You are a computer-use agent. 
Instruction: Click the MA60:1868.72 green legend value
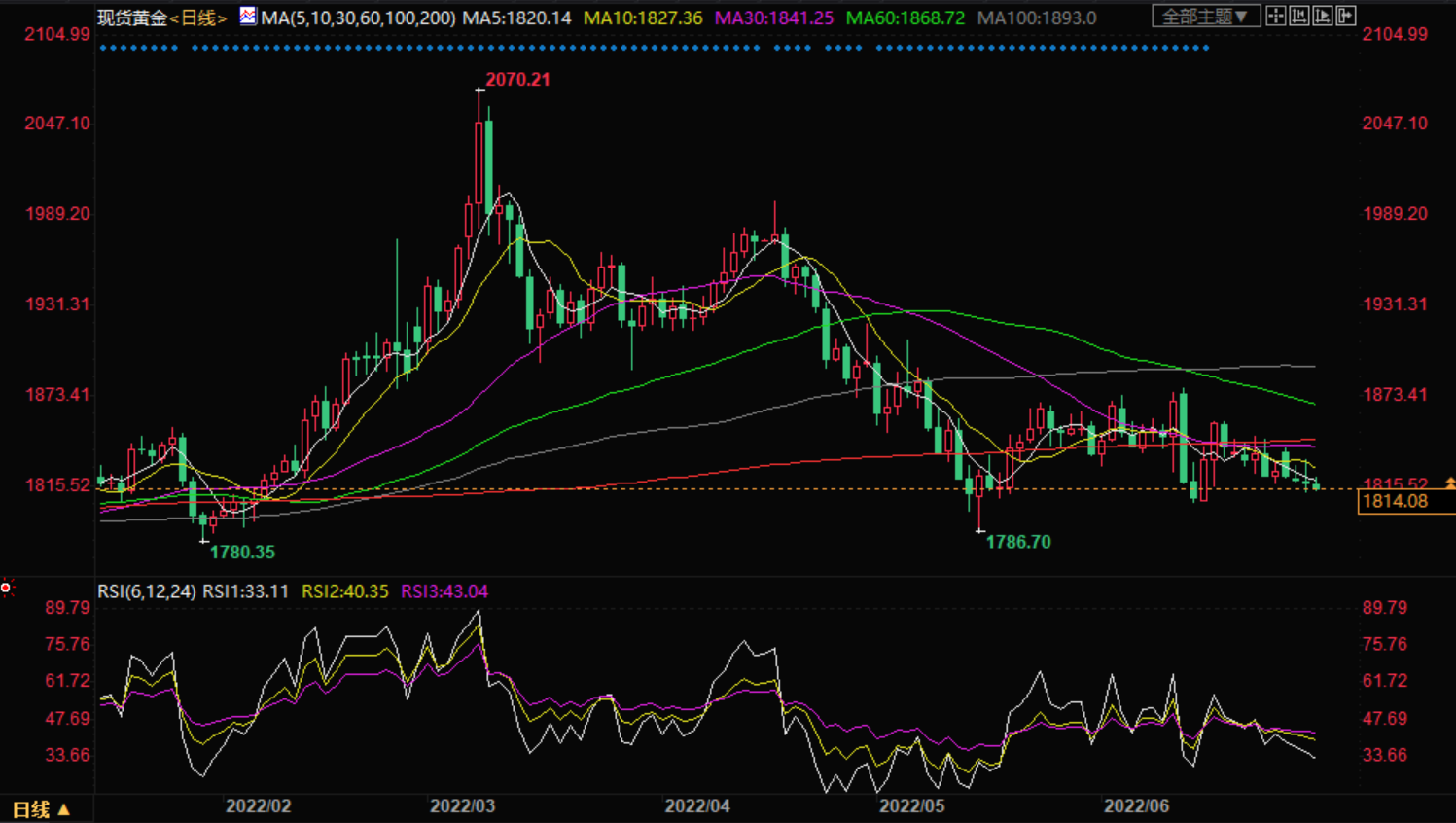coord(905,18)
